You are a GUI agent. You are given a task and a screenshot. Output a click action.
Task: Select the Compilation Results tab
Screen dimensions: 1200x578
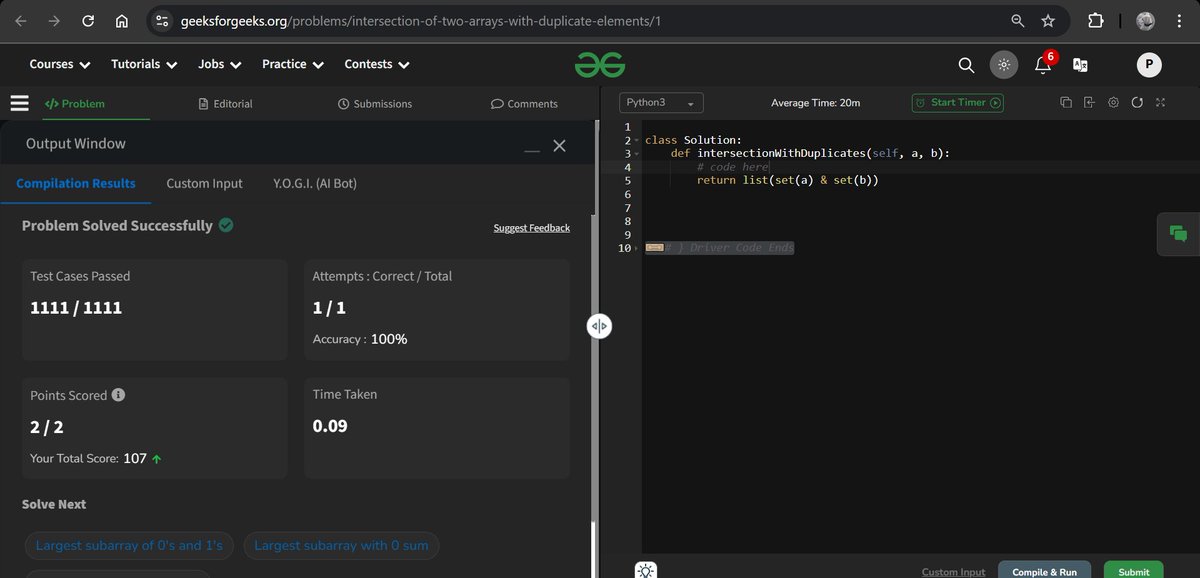click(76, 183)
